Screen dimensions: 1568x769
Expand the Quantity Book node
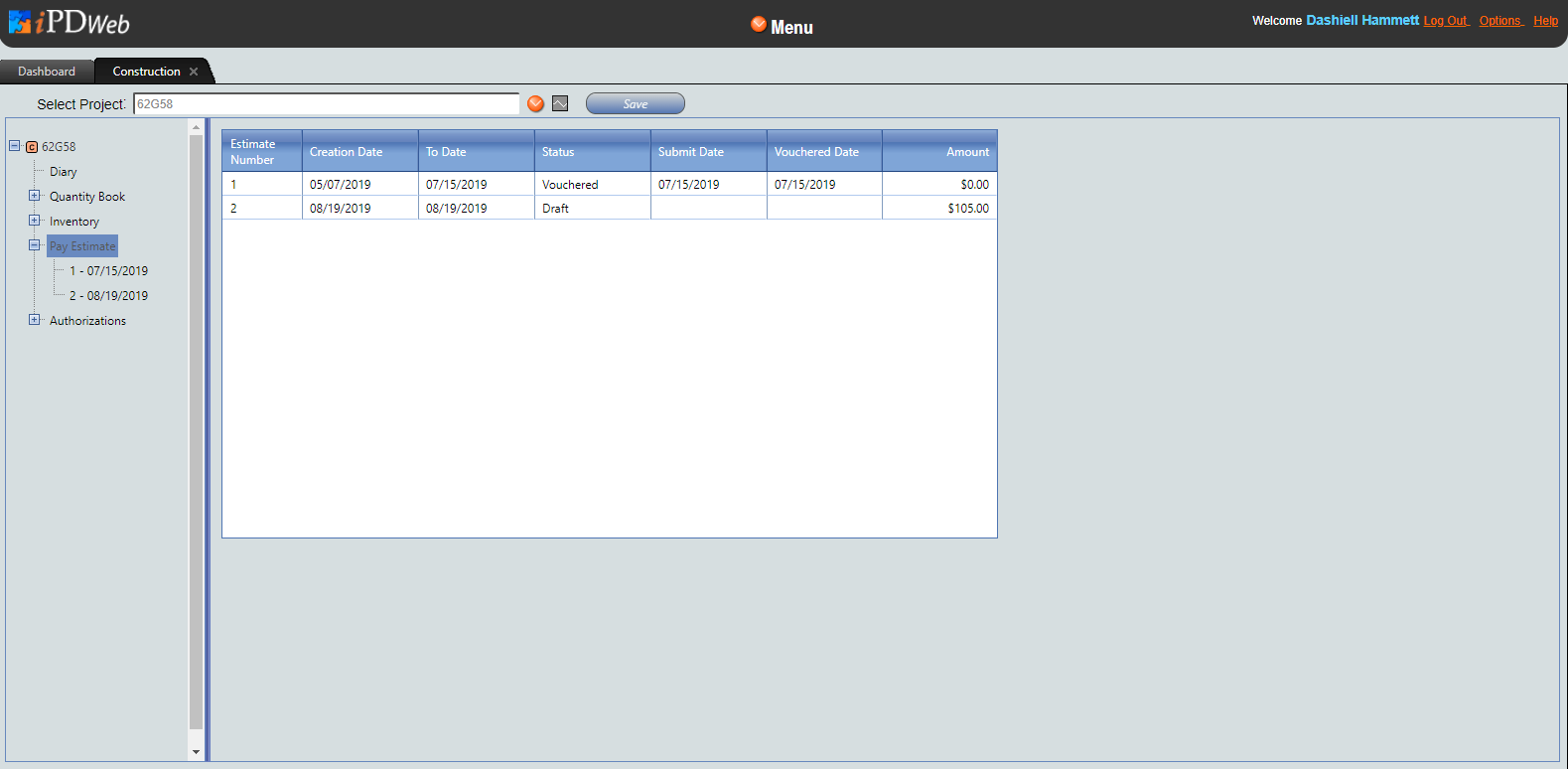(35, 196)
